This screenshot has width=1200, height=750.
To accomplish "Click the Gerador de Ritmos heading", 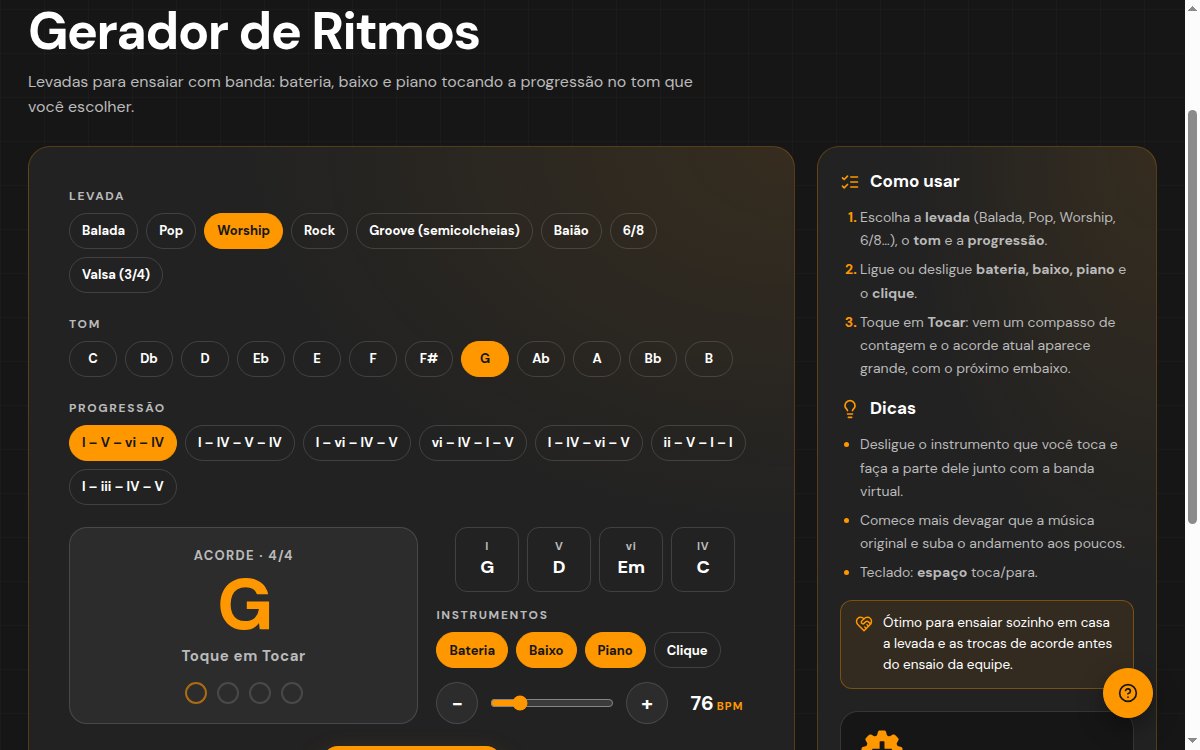I will 254,32.
